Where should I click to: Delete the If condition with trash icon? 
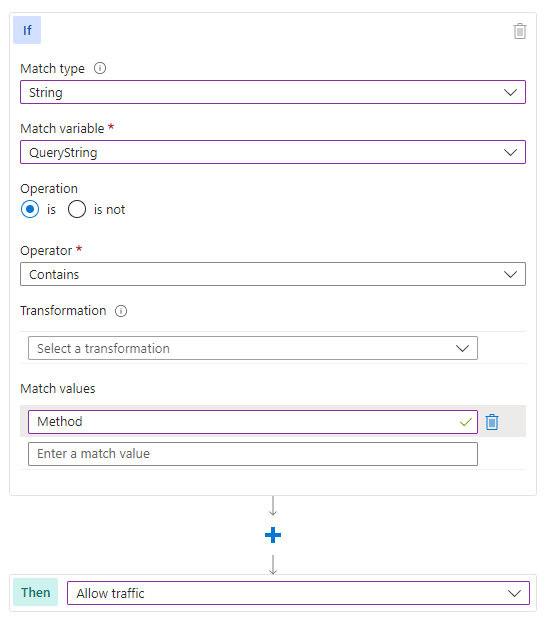pyautogui.click(x=520, y=31)
